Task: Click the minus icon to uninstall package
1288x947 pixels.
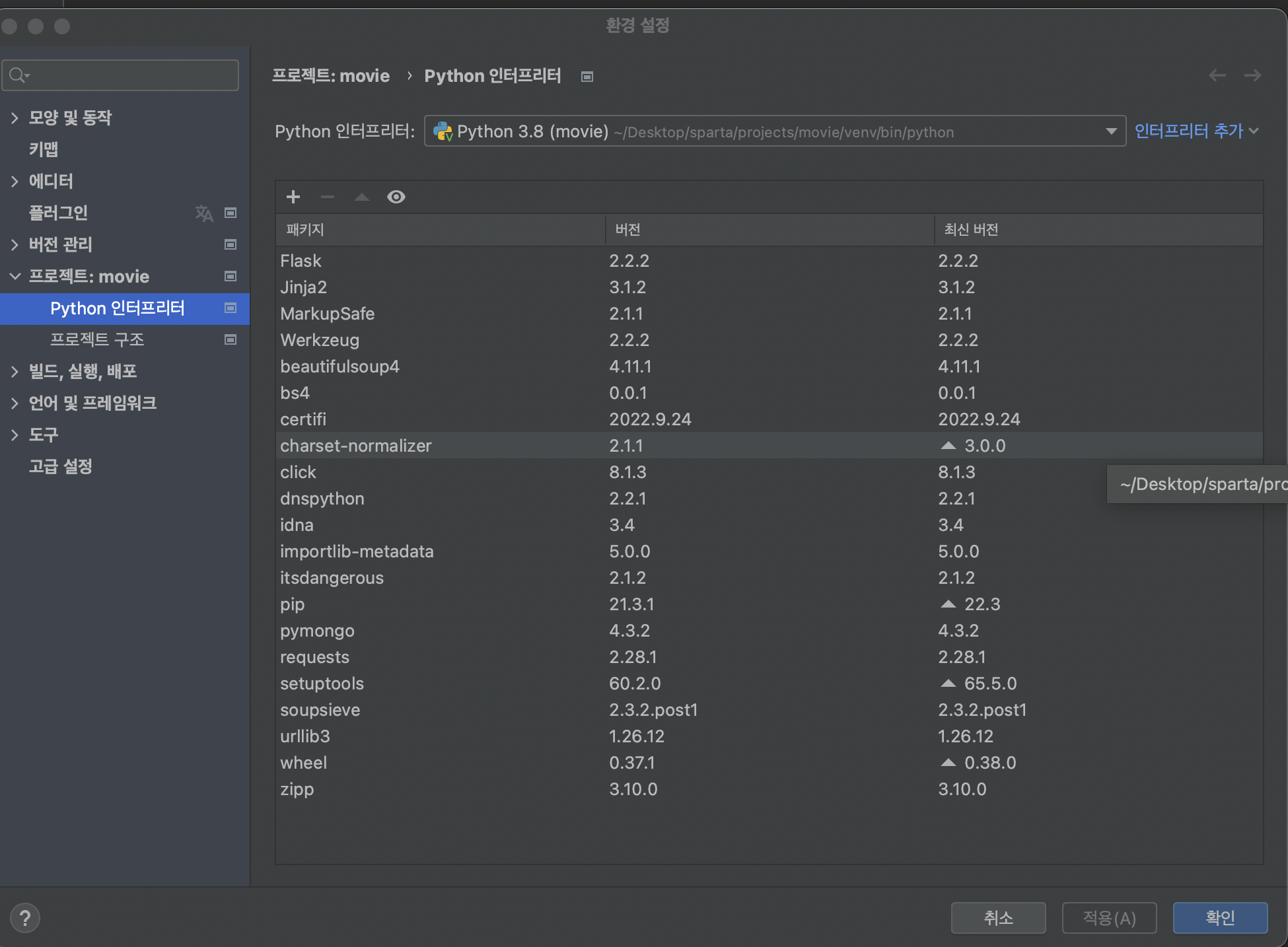Action: pos(328,197)
